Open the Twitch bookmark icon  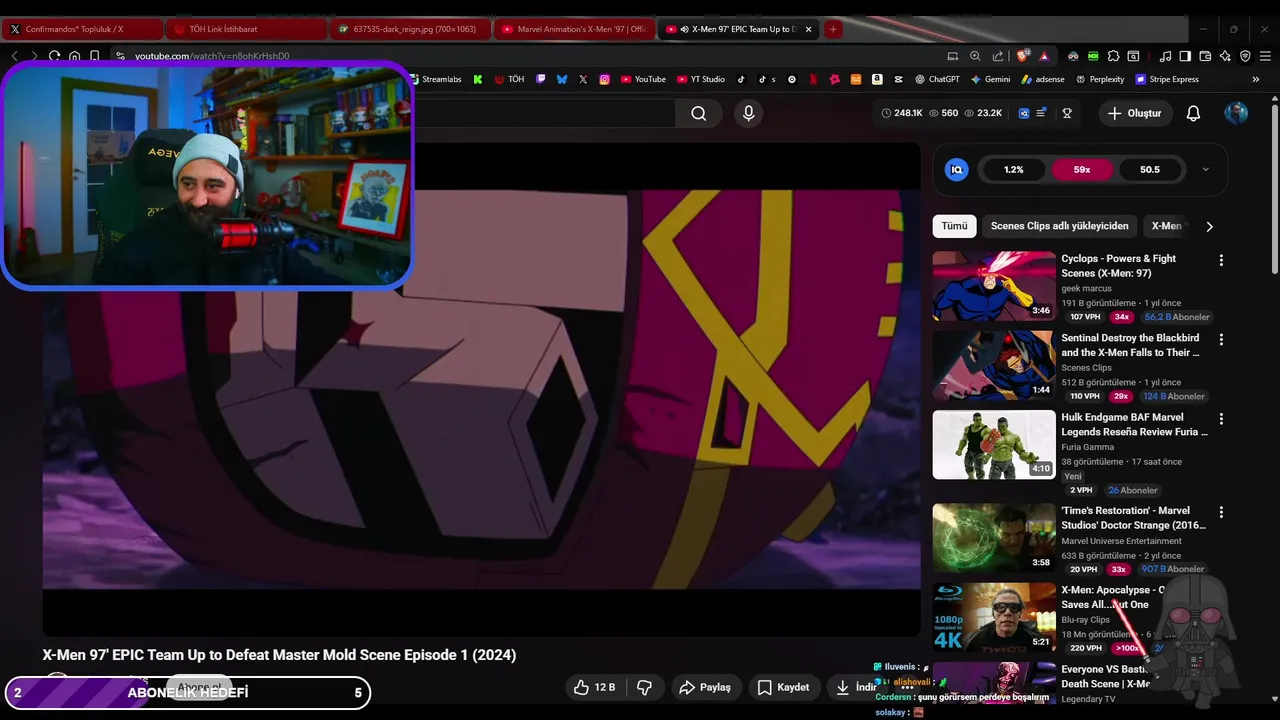pos(540,79)
